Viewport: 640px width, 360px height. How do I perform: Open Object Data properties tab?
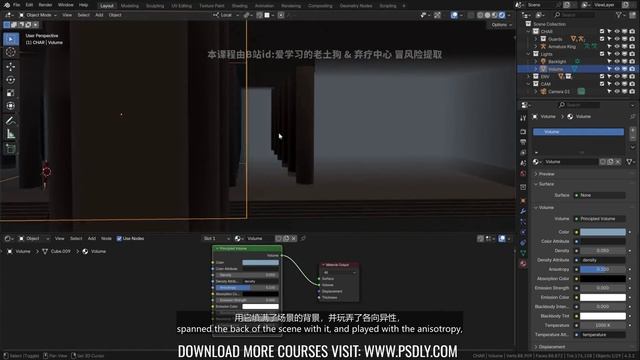523,253
